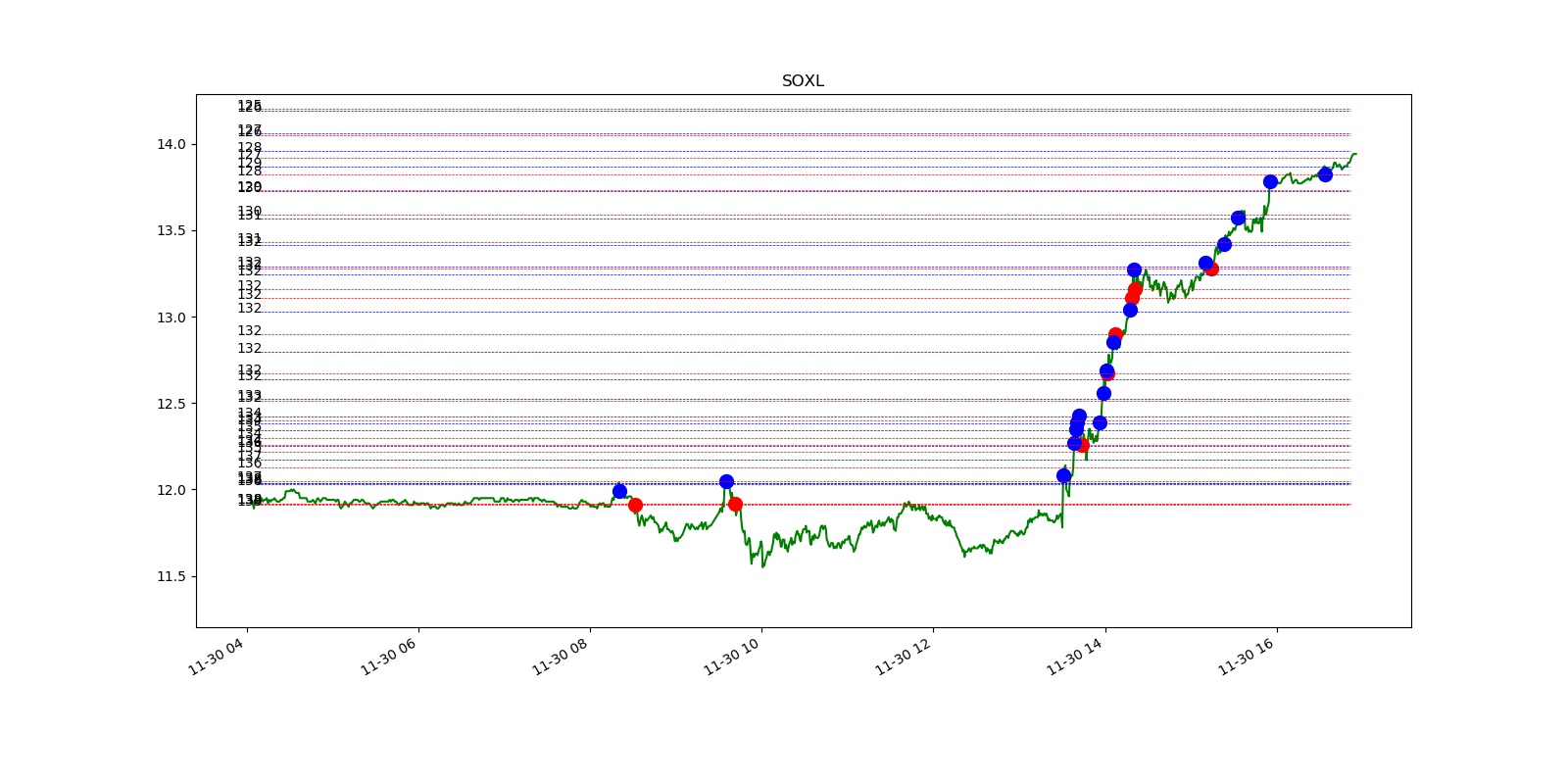This screenshot has height=784, width=1568.
Task: Select the 13.0 y-axis tick label
Action: pyautogui.click(x=171, y=318)
